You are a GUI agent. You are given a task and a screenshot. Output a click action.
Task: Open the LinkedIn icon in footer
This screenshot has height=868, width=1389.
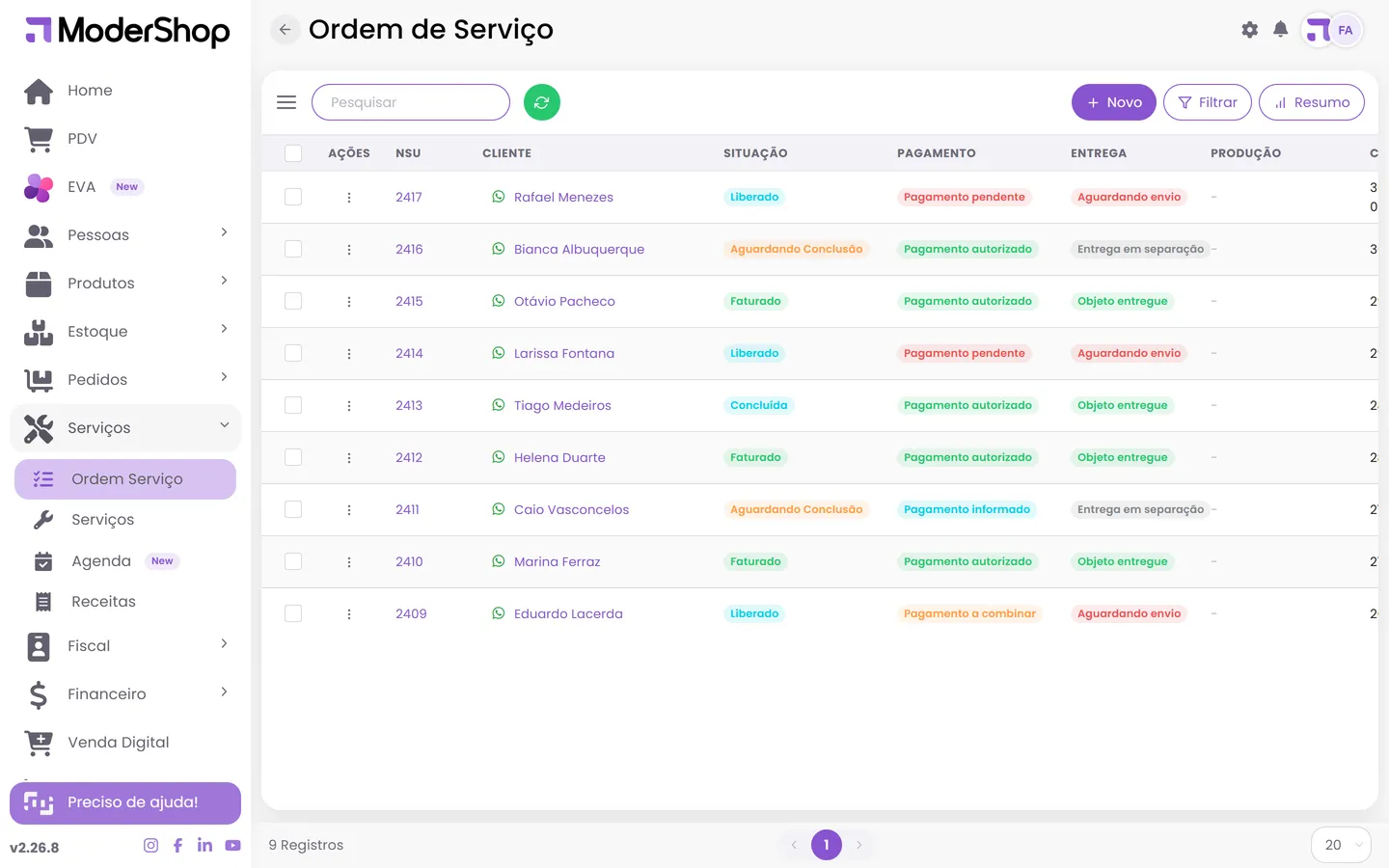click(204, 845)
